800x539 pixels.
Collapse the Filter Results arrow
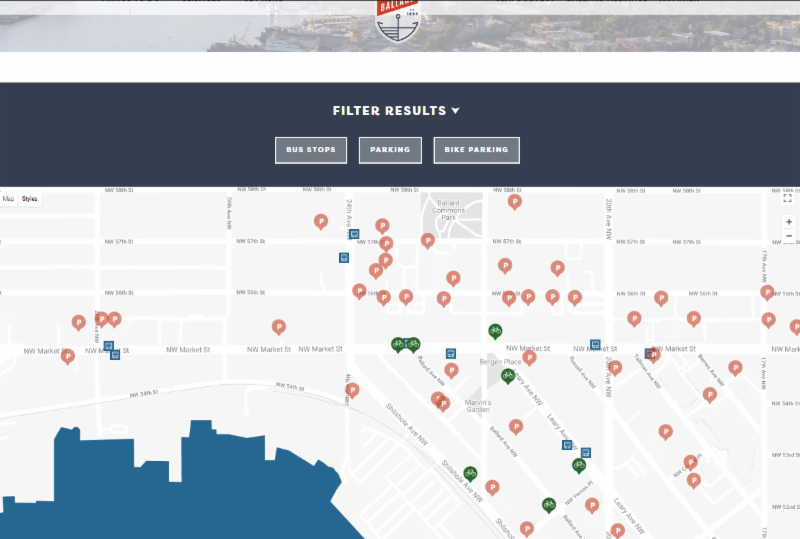[x=456, y=111]
